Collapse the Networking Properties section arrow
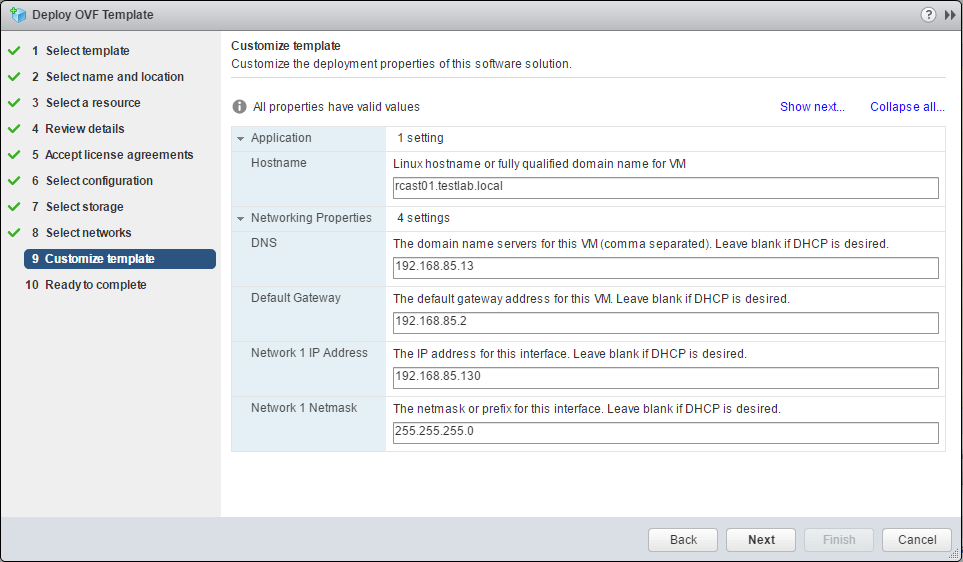This screenshot has width=963, height=562. tap(240, 218)
